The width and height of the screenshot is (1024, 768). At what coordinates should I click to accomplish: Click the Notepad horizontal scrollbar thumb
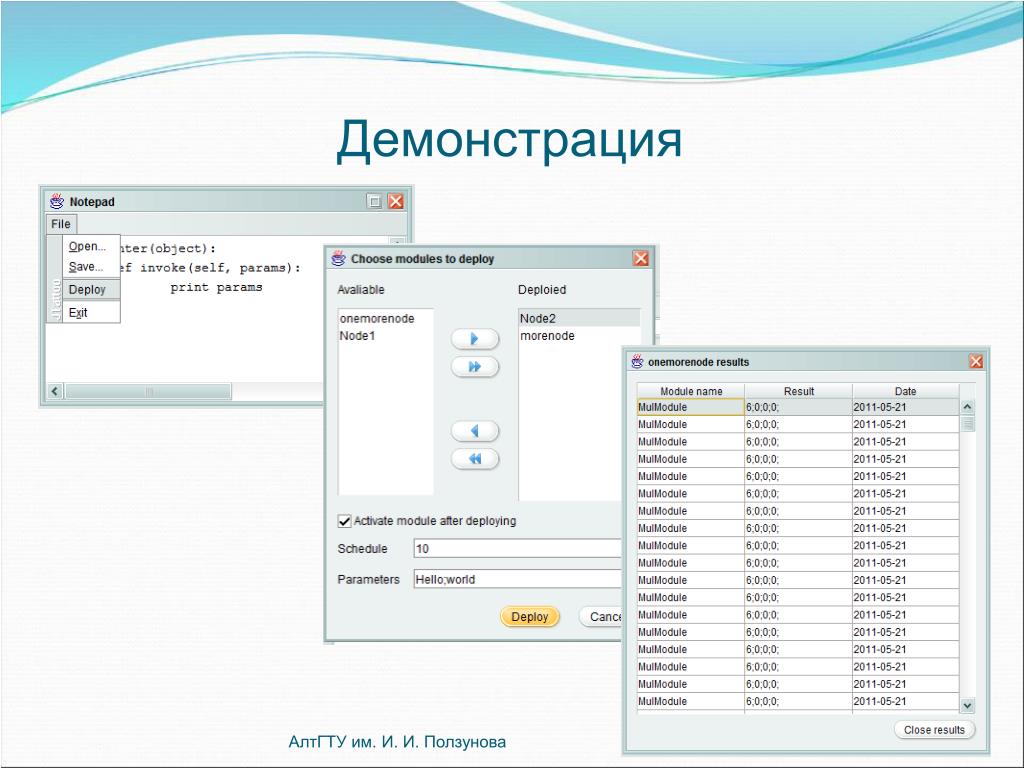[148, 391]
